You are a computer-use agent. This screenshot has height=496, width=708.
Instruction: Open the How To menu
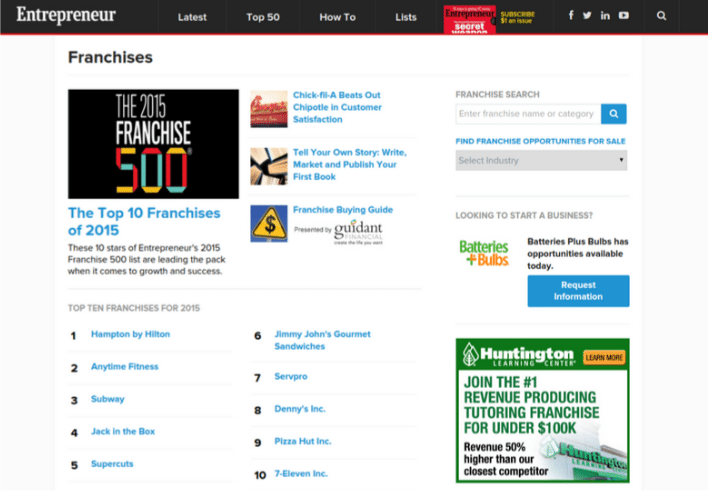(338, 17)
